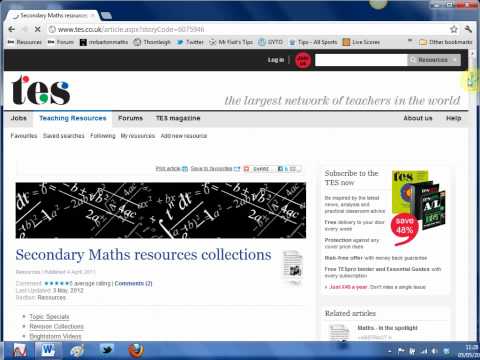This screenshot has height=360, width=480.
Task: Open the About us page
Action: click(x=418, y=118)
